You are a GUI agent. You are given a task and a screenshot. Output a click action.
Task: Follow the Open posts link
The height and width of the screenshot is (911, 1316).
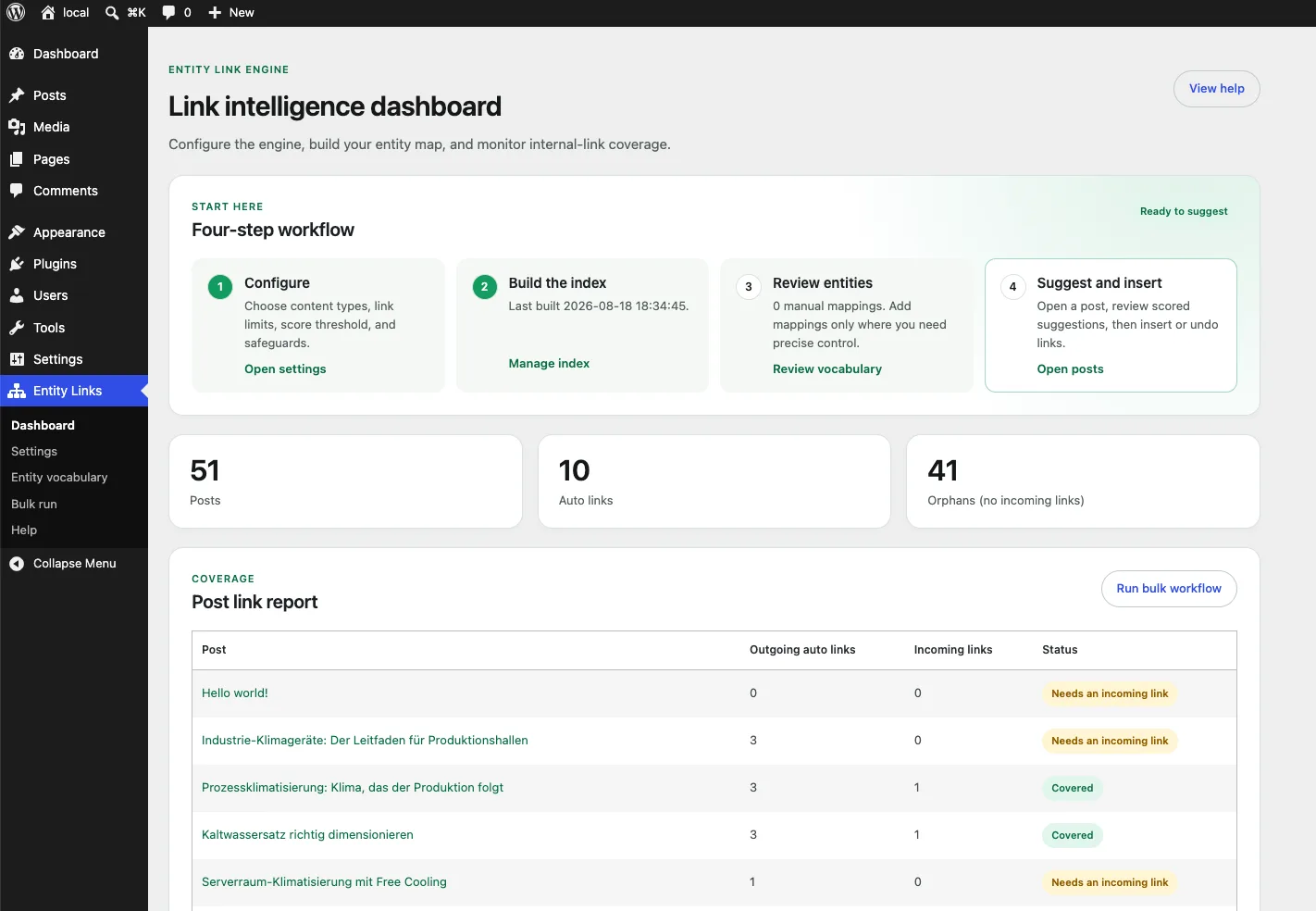tap(1070, 368)
